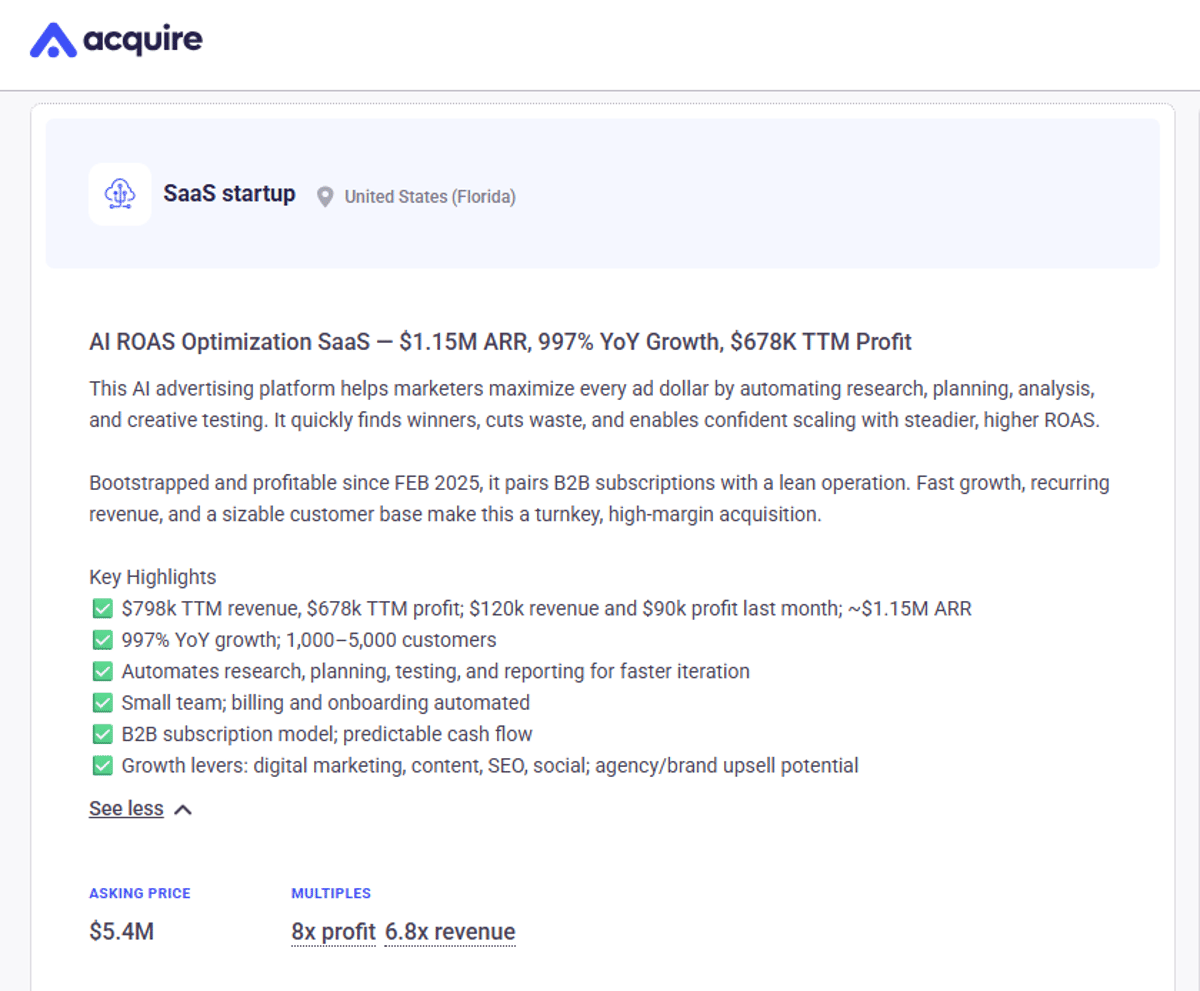Screen dimensions: 1200x991
Task: Click the checkmark beside the automation highlight
Action: [101, 671]
